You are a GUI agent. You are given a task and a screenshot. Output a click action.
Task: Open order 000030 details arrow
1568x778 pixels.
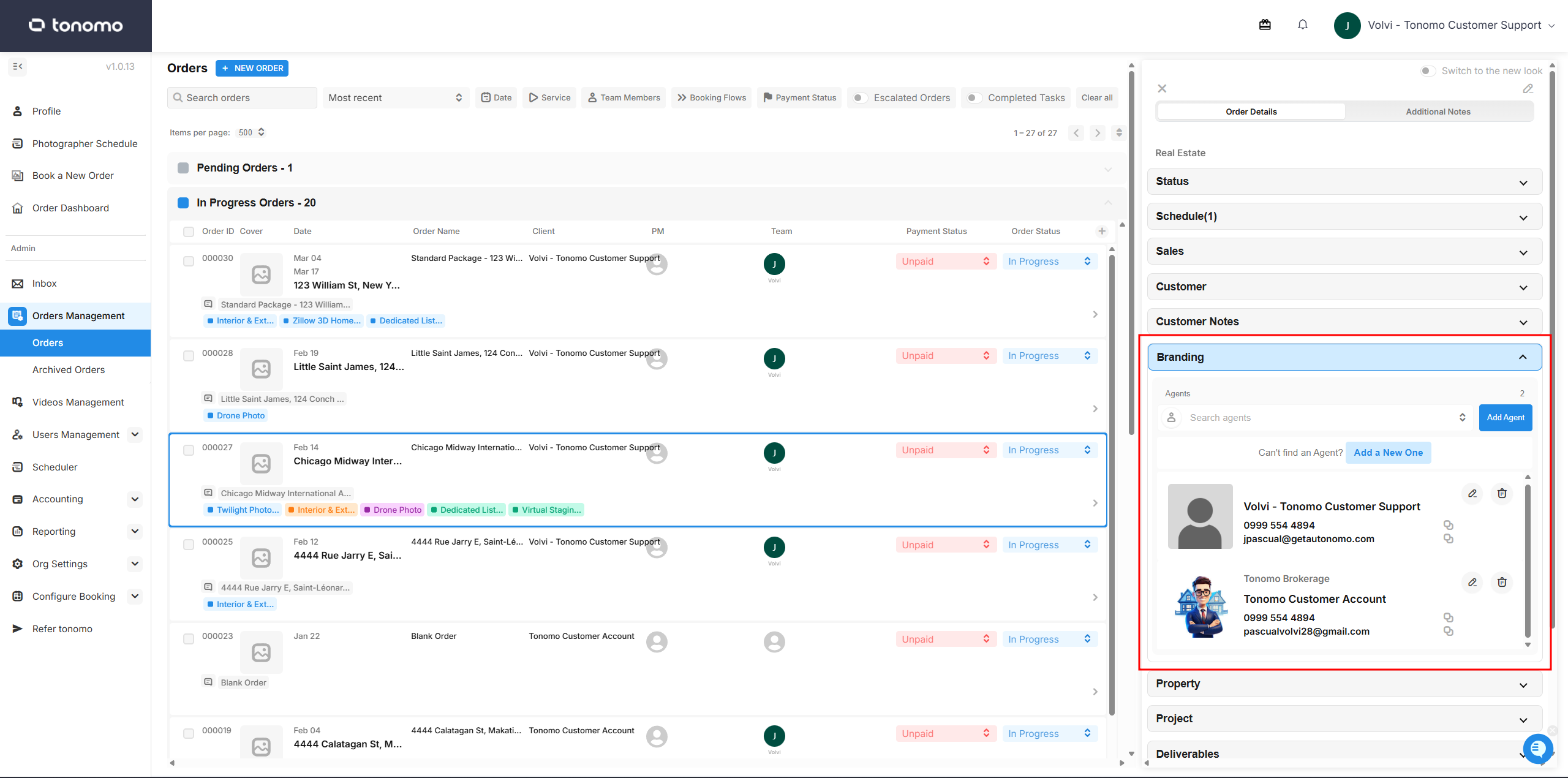point(1095,314)
